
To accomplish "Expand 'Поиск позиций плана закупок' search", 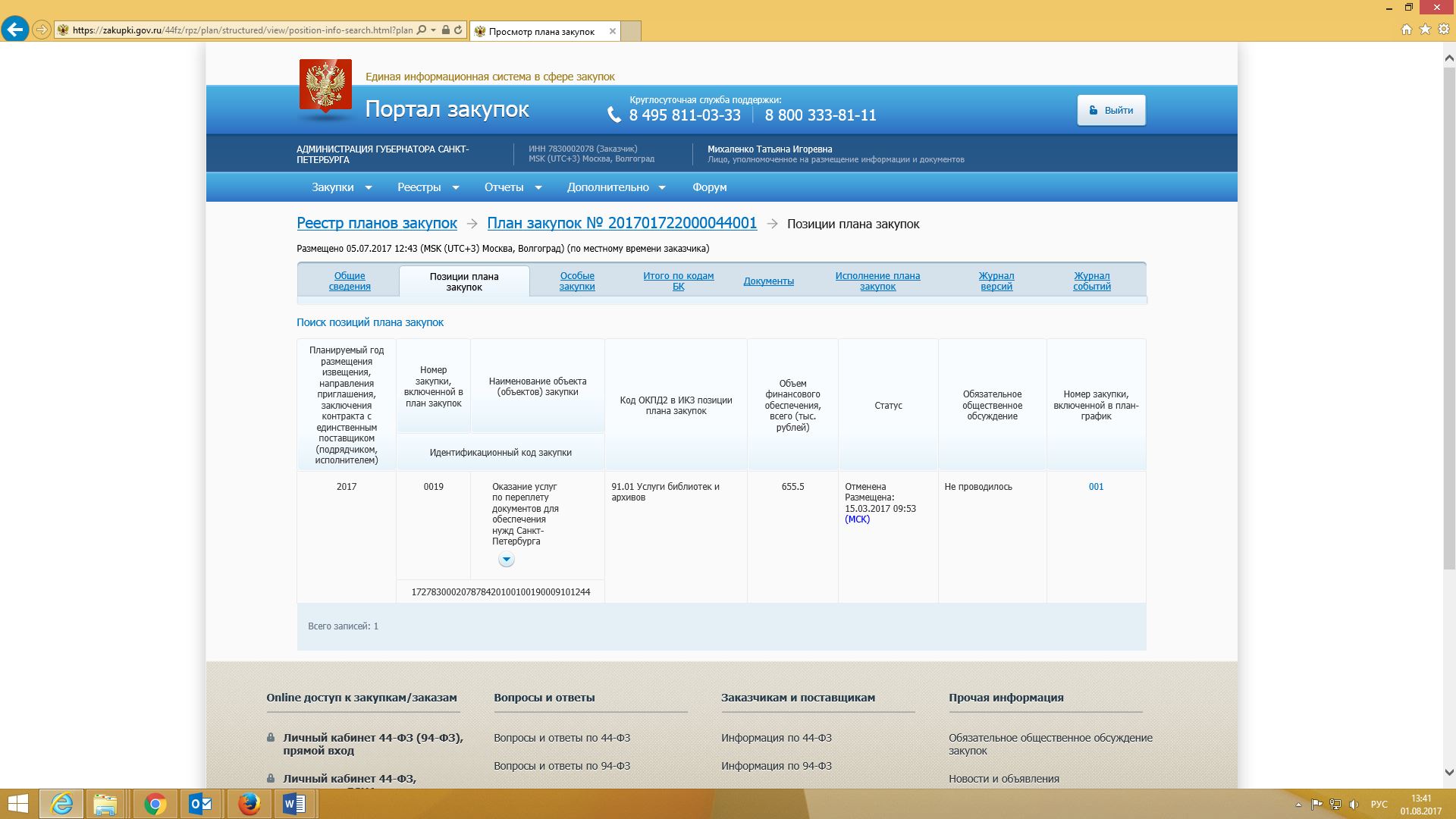I will coord(370,322).
